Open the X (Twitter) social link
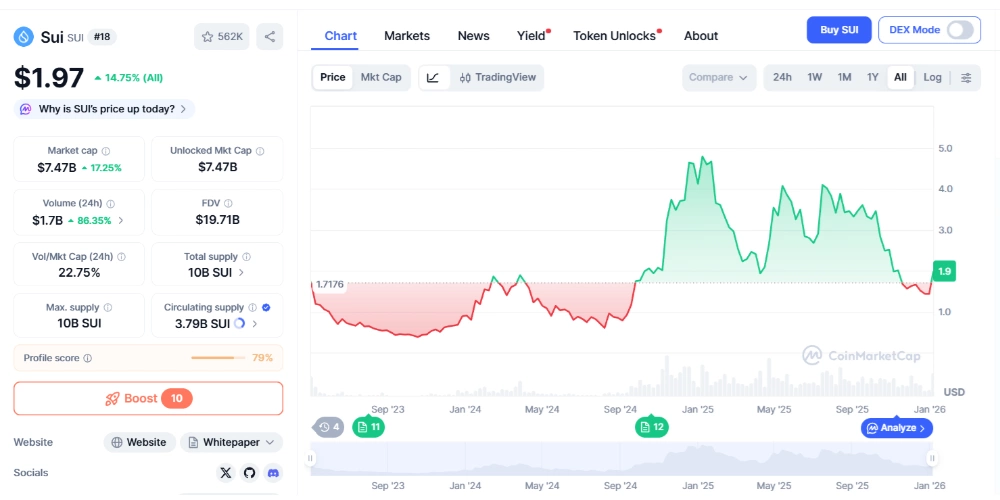This screenshot has width=1000, height=500. coord(225,473)
